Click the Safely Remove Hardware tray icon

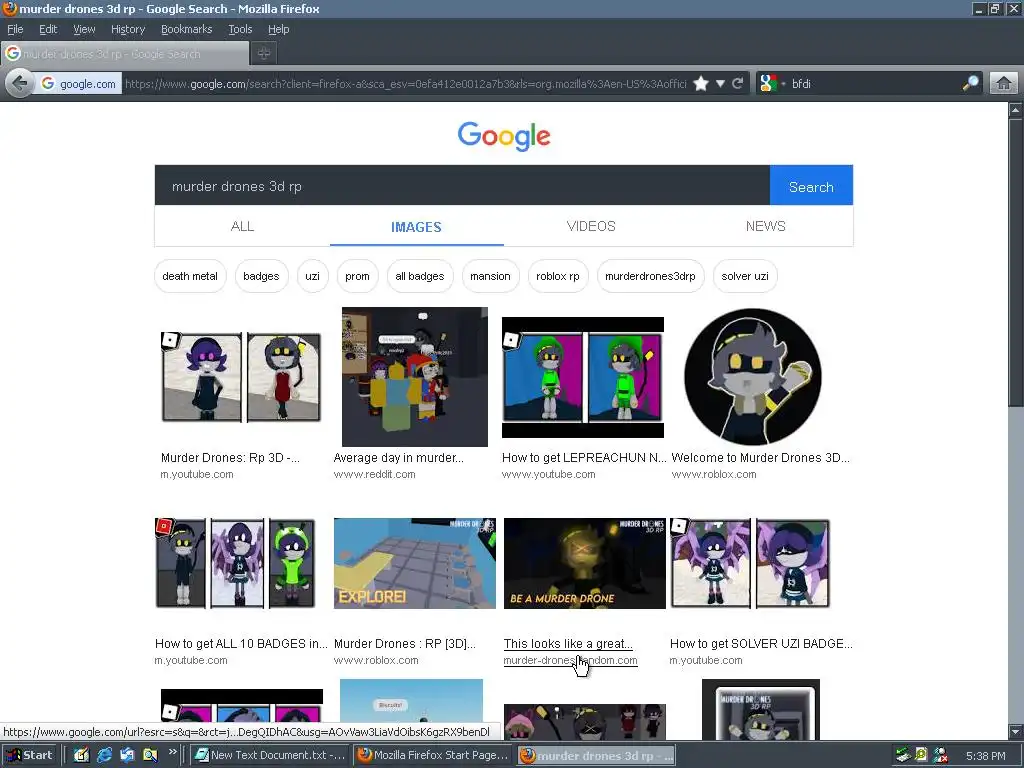904,755
